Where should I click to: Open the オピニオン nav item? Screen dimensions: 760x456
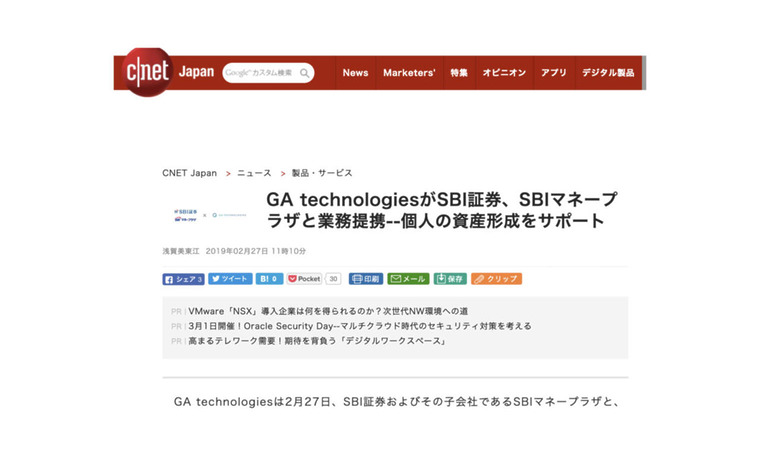tap(504, 73)
